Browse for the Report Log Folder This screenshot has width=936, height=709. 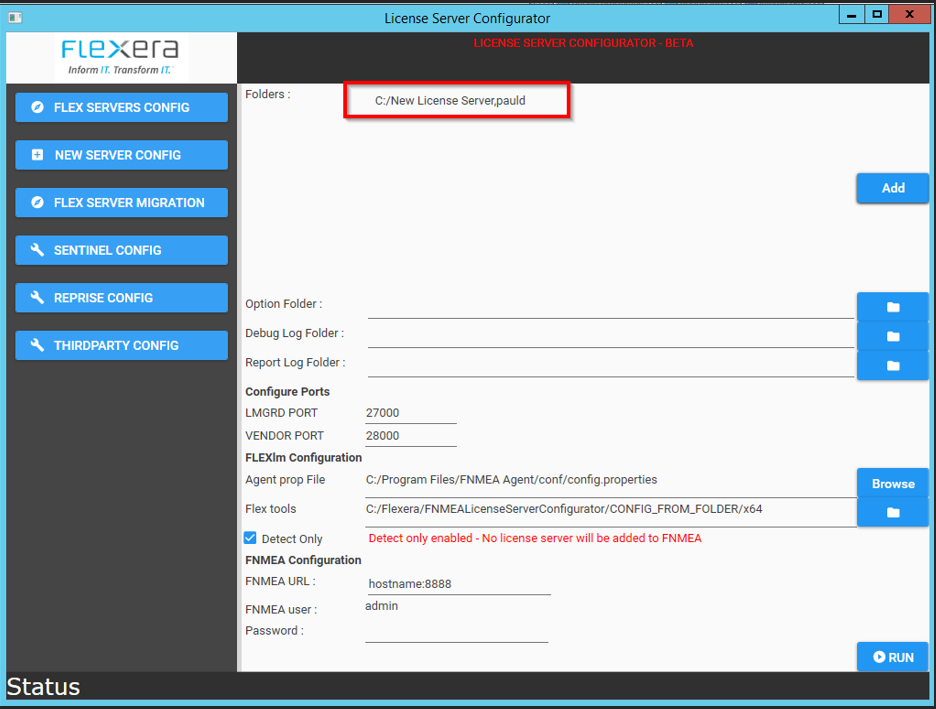tap(892, 365)
